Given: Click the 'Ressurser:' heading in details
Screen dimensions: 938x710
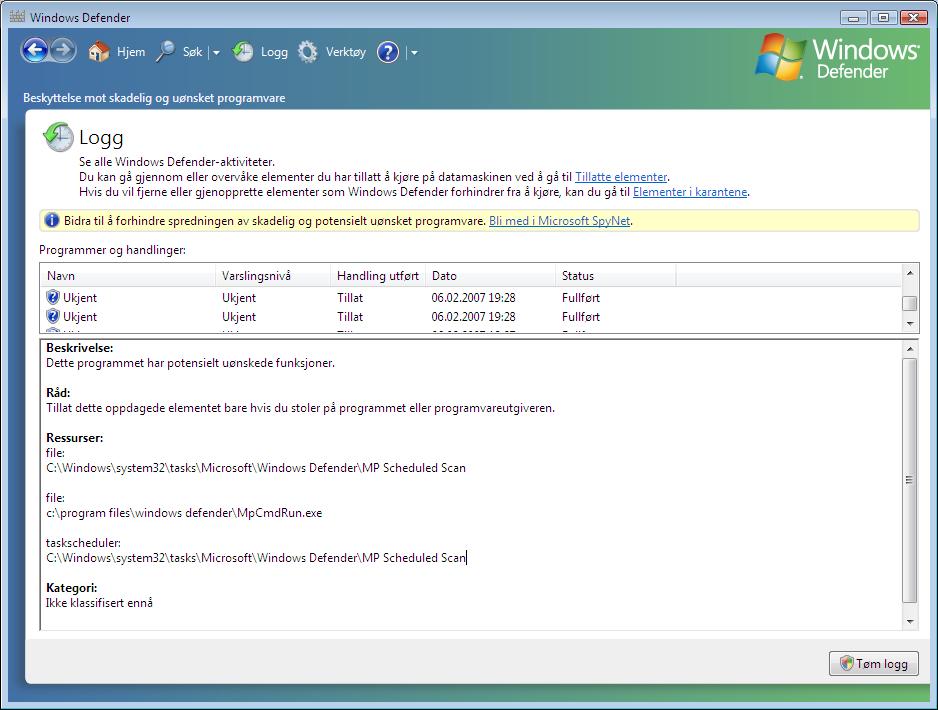Looking at the screenshot, I should click(x=75, y=438).
